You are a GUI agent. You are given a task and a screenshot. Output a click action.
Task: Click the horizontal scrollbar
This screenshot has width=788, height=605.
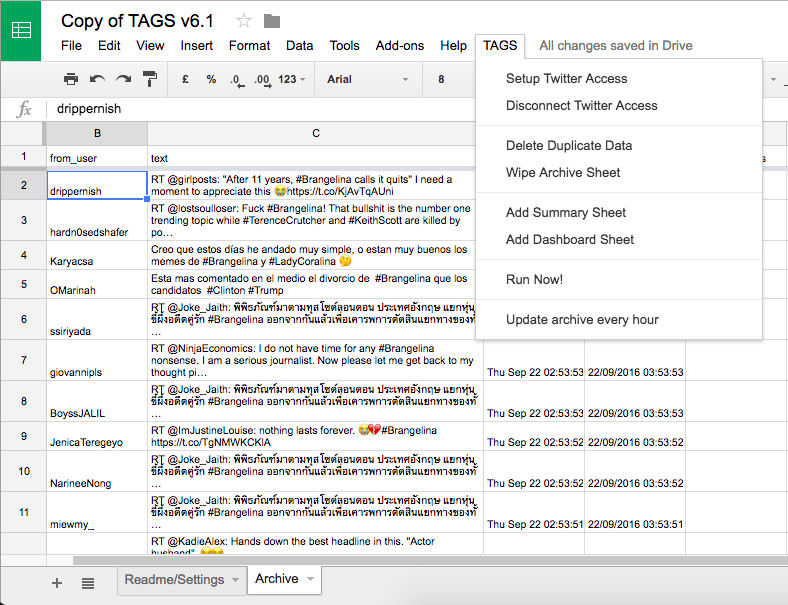click(430, 560)
